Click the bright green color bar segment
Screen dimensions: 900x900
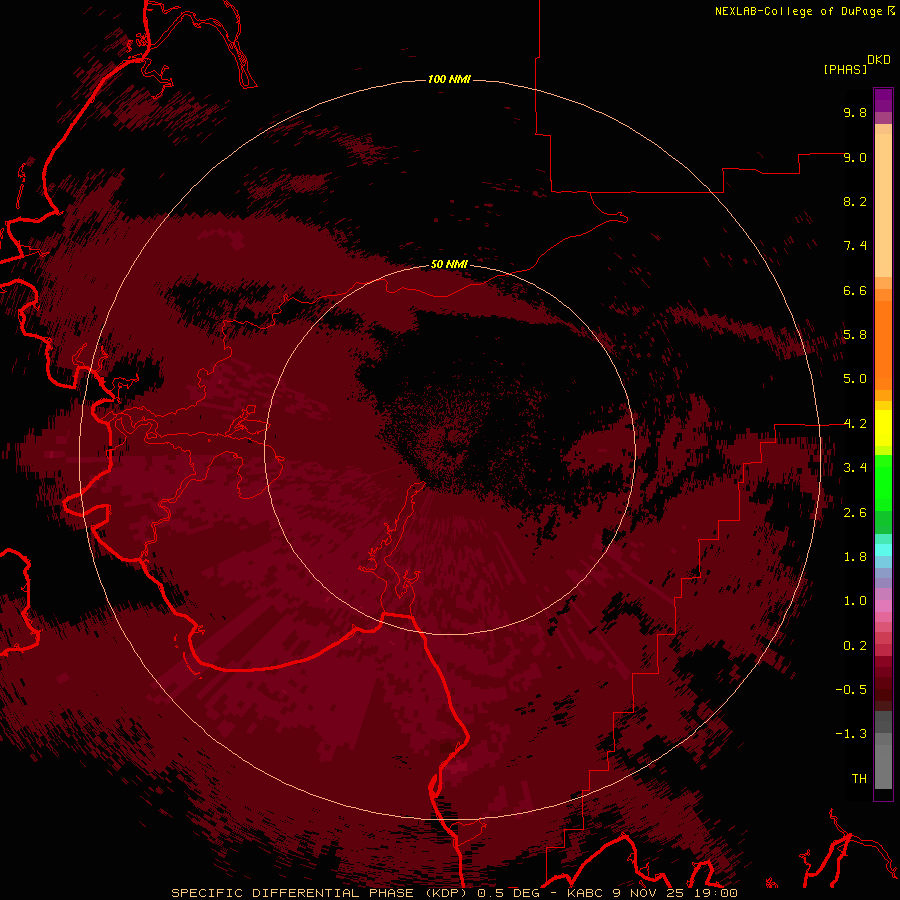click(x=883, y=481)
